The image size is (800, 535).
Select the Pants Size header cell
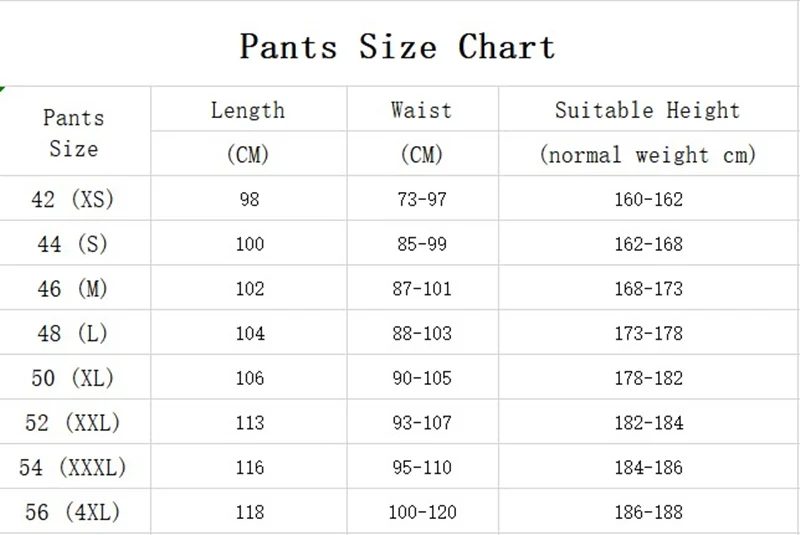coord(74,133)
